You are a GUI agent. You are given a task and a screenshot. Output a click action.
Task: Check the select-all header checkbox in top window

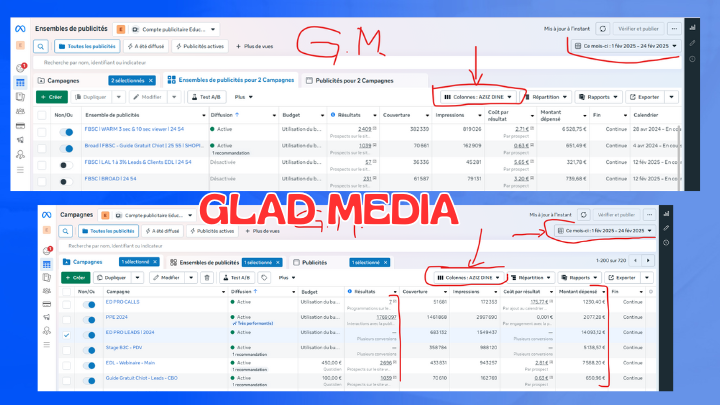(42, 115)
